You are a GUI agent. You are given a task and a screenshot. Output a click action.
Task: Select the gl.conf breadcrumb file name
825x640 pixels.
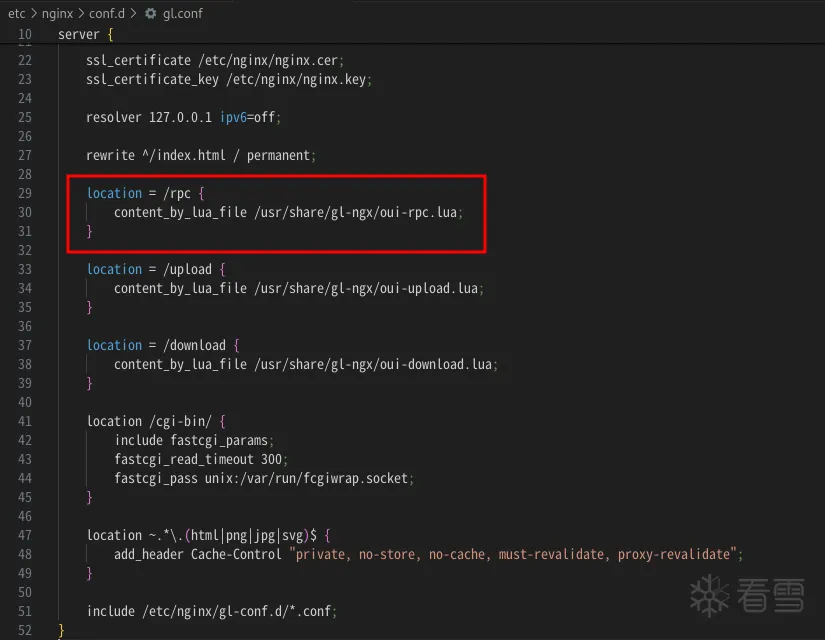click(183, 14)
